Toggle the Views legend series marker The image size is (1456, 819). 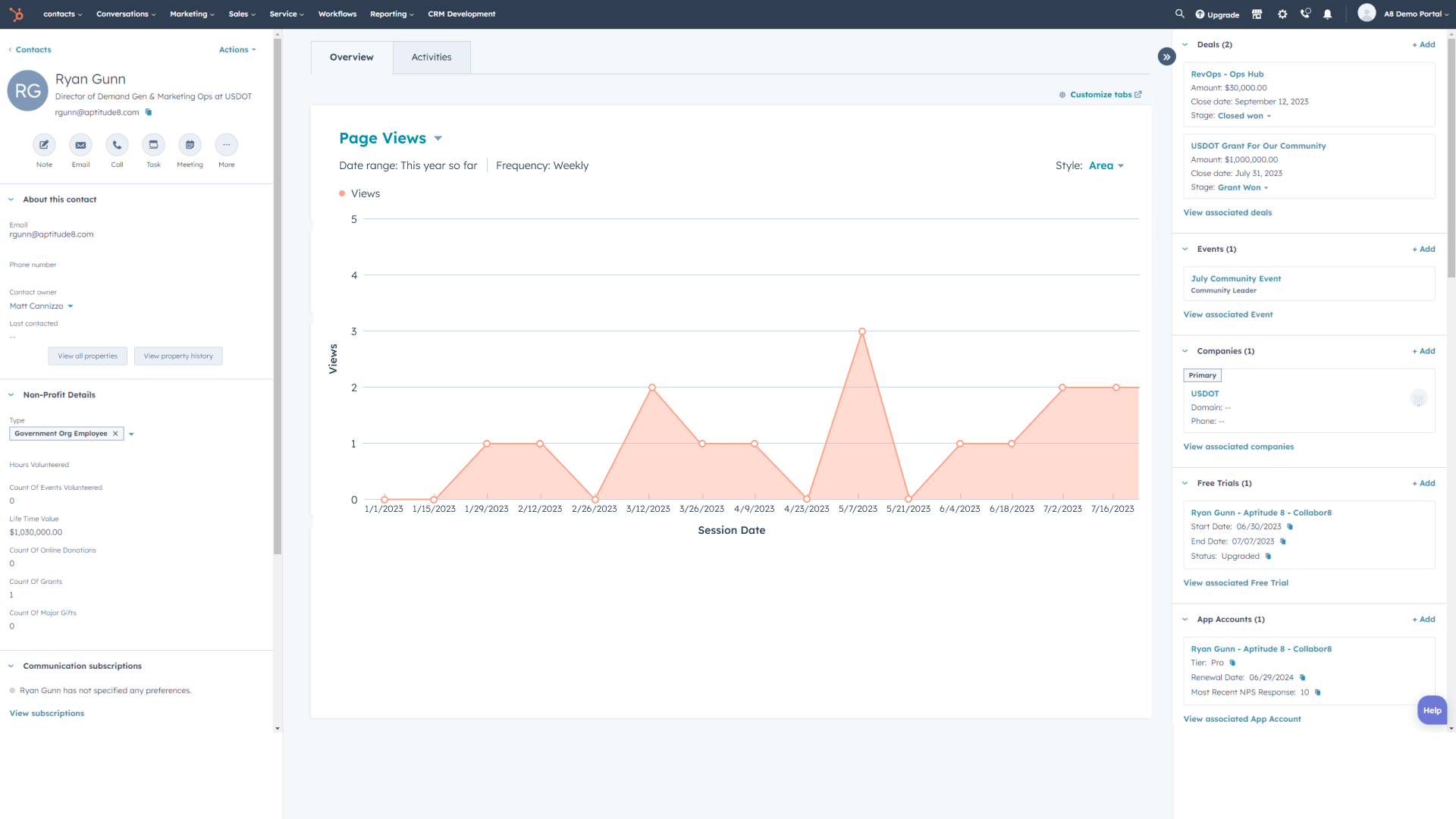(x=342, y=194)
